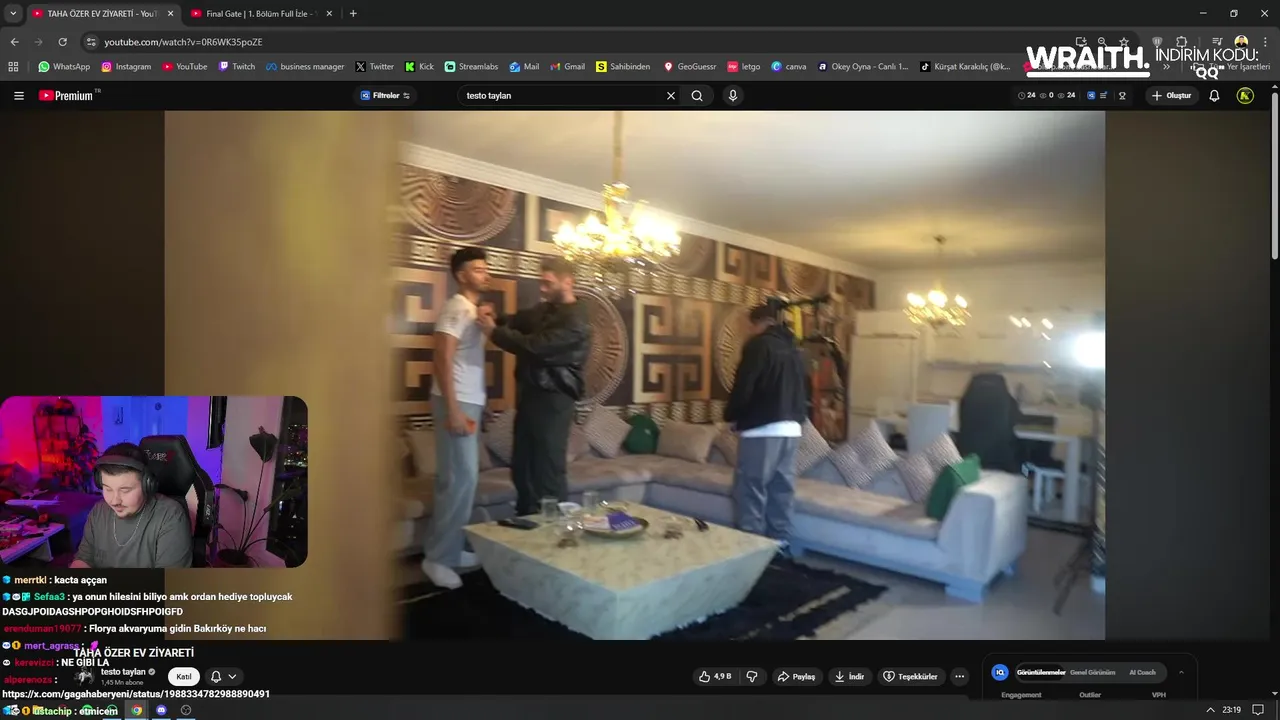Open the Okey Oyna bookmark
1280x720 pixels.
[863, 67]
